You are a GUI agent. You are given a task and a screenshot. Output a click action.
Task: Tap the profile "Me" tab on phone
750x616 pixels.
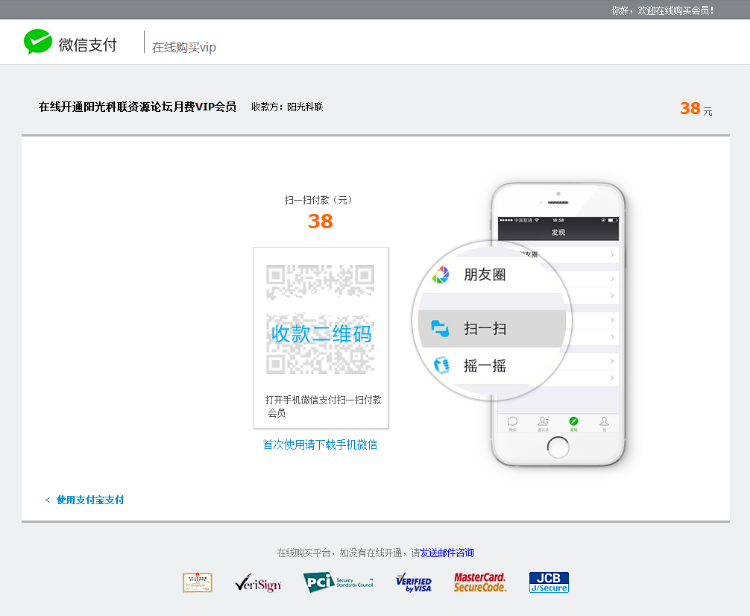point(604,422)
